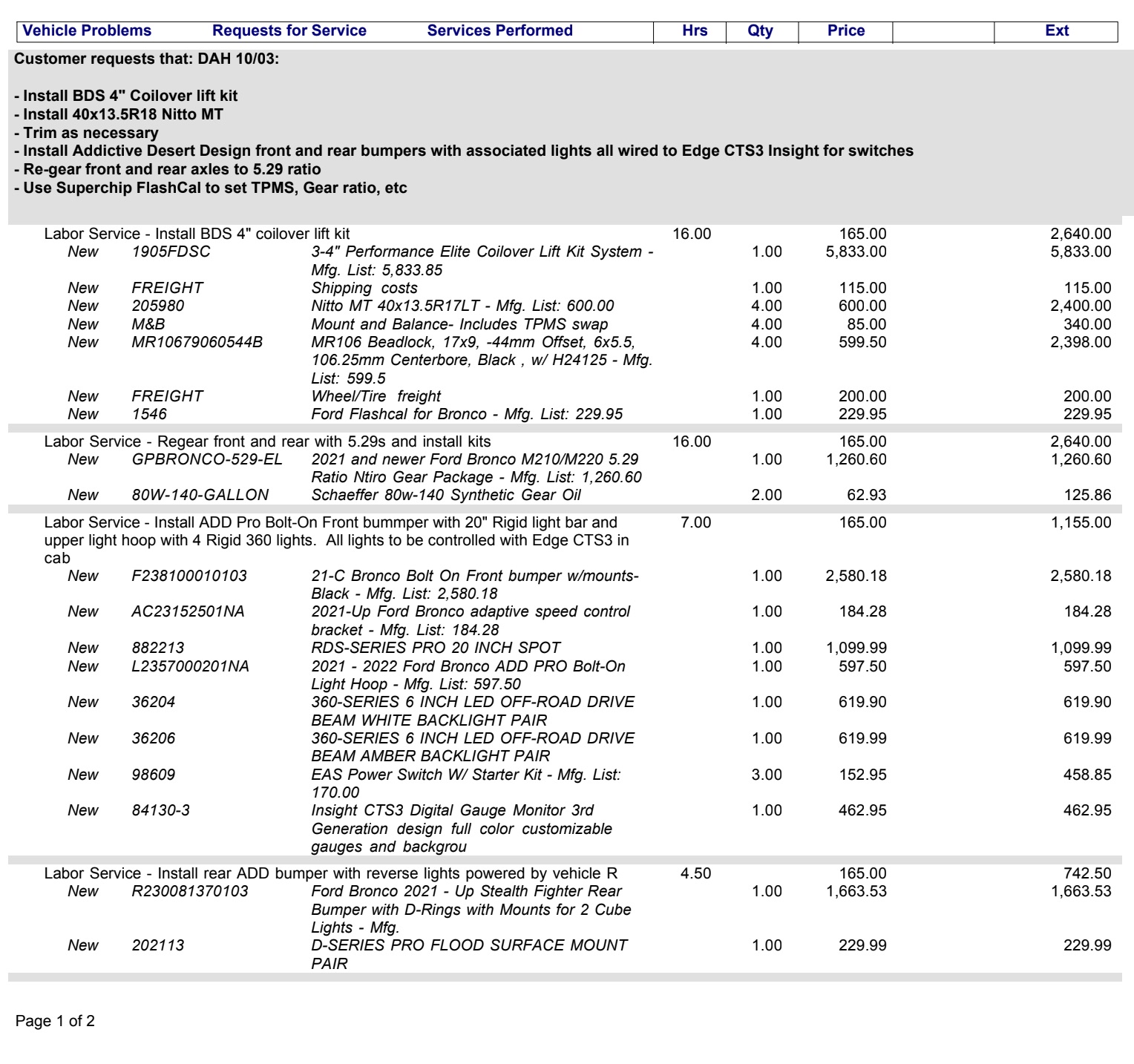Click the "1,155.00" labor total
Viewport: 1134px width, 1064px height.
click(1081, 523)
